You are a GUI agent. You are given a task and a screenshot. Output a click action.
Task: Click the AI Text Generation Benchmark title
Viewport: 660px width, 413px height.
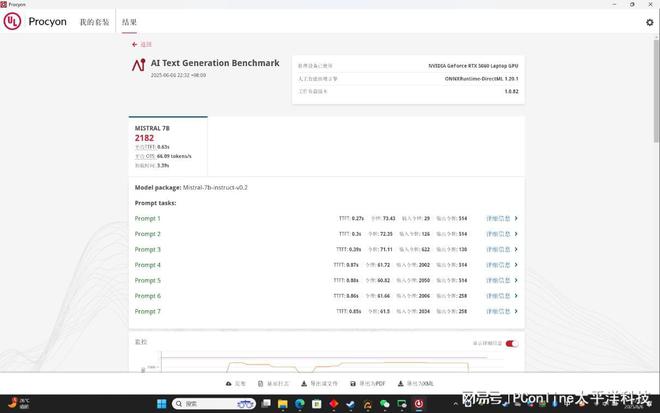[x=215, y=63]
